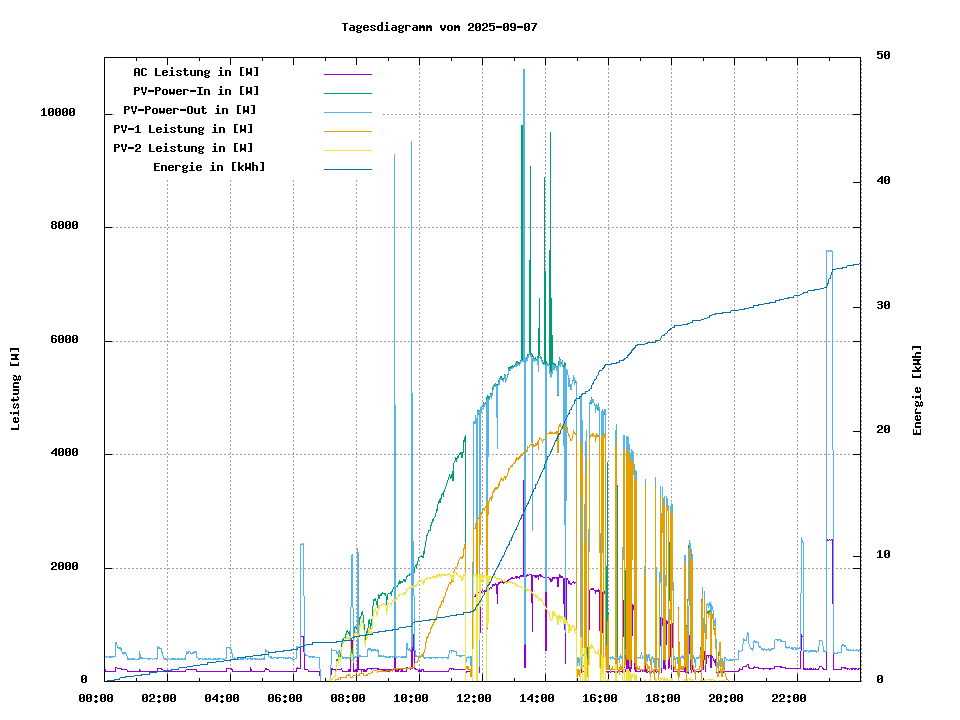This screenshot has width=960, height=720.
Task: Select the PV-Power-Out legend label
Action: 191,110
